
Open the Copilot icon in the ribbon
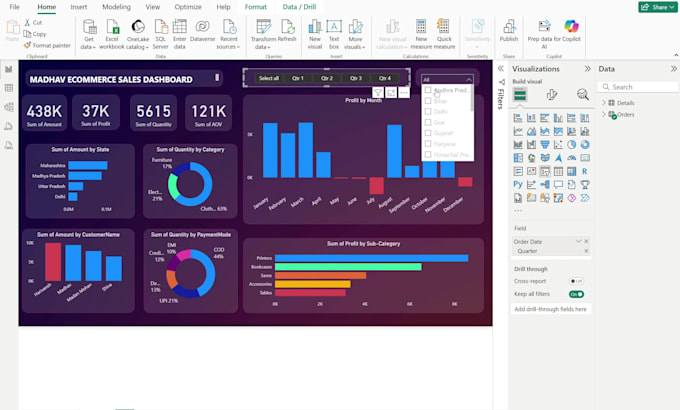pos(572,26)
